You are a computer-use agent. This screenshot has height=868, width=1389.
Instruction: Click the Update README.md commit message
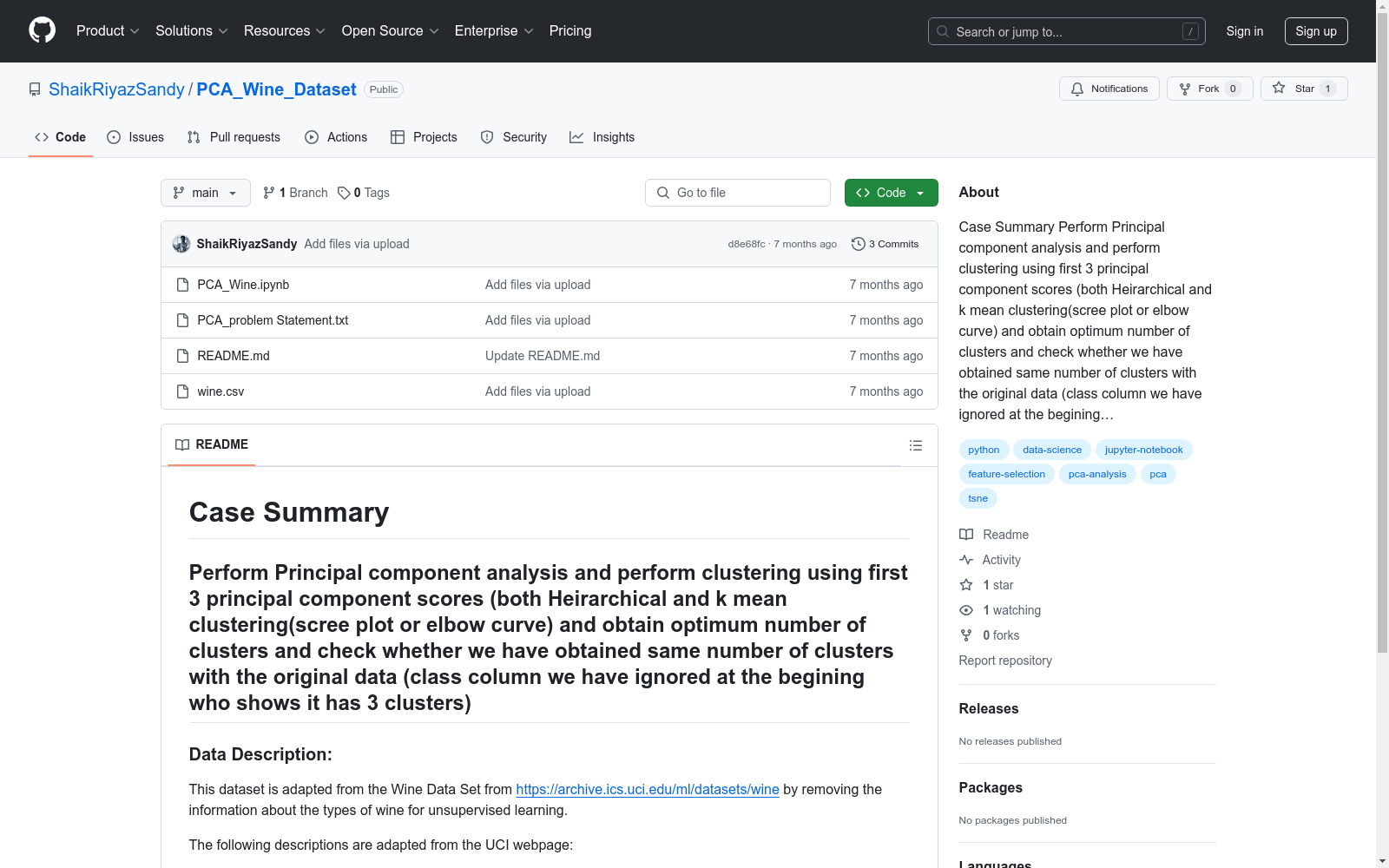coord(543,356)
